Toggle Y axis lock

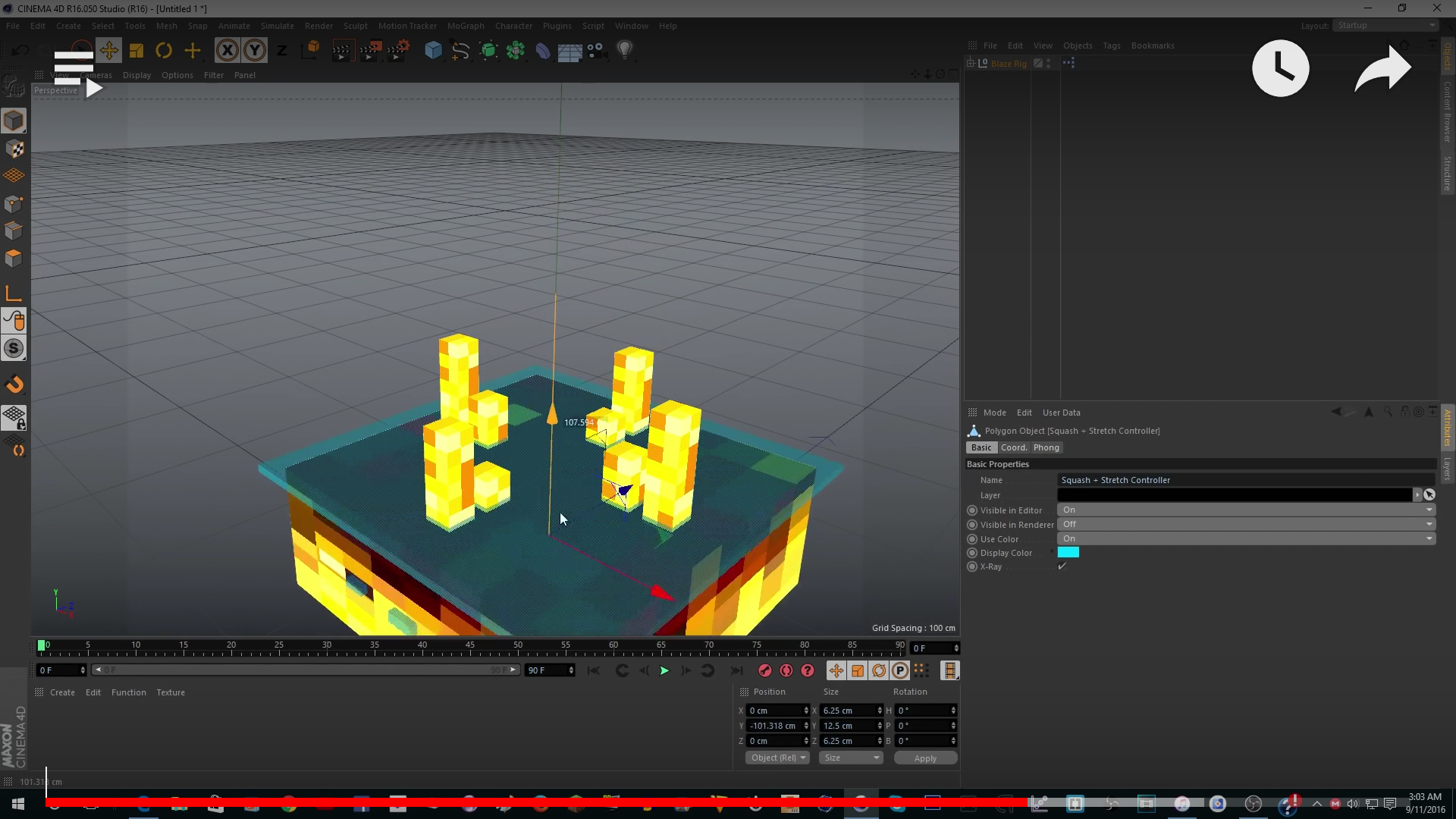tap(255, 51)
